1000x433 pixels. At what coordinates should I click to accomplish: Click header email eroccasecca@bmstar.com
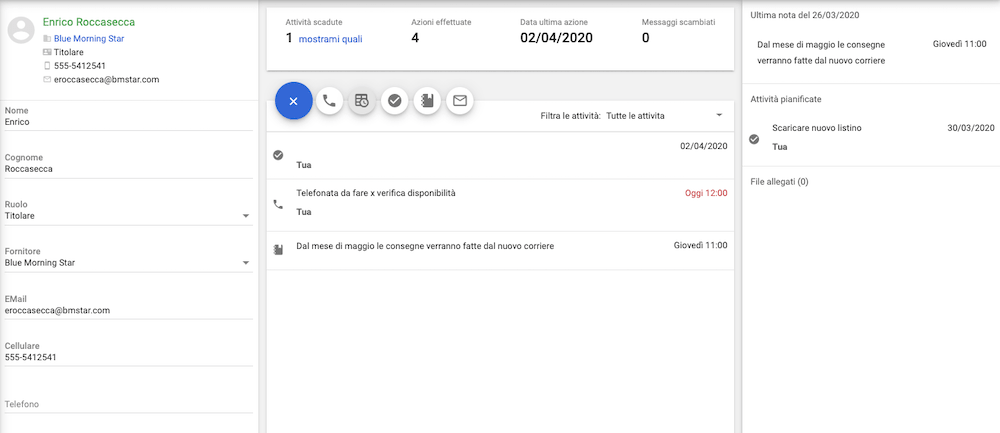(107, 80)
